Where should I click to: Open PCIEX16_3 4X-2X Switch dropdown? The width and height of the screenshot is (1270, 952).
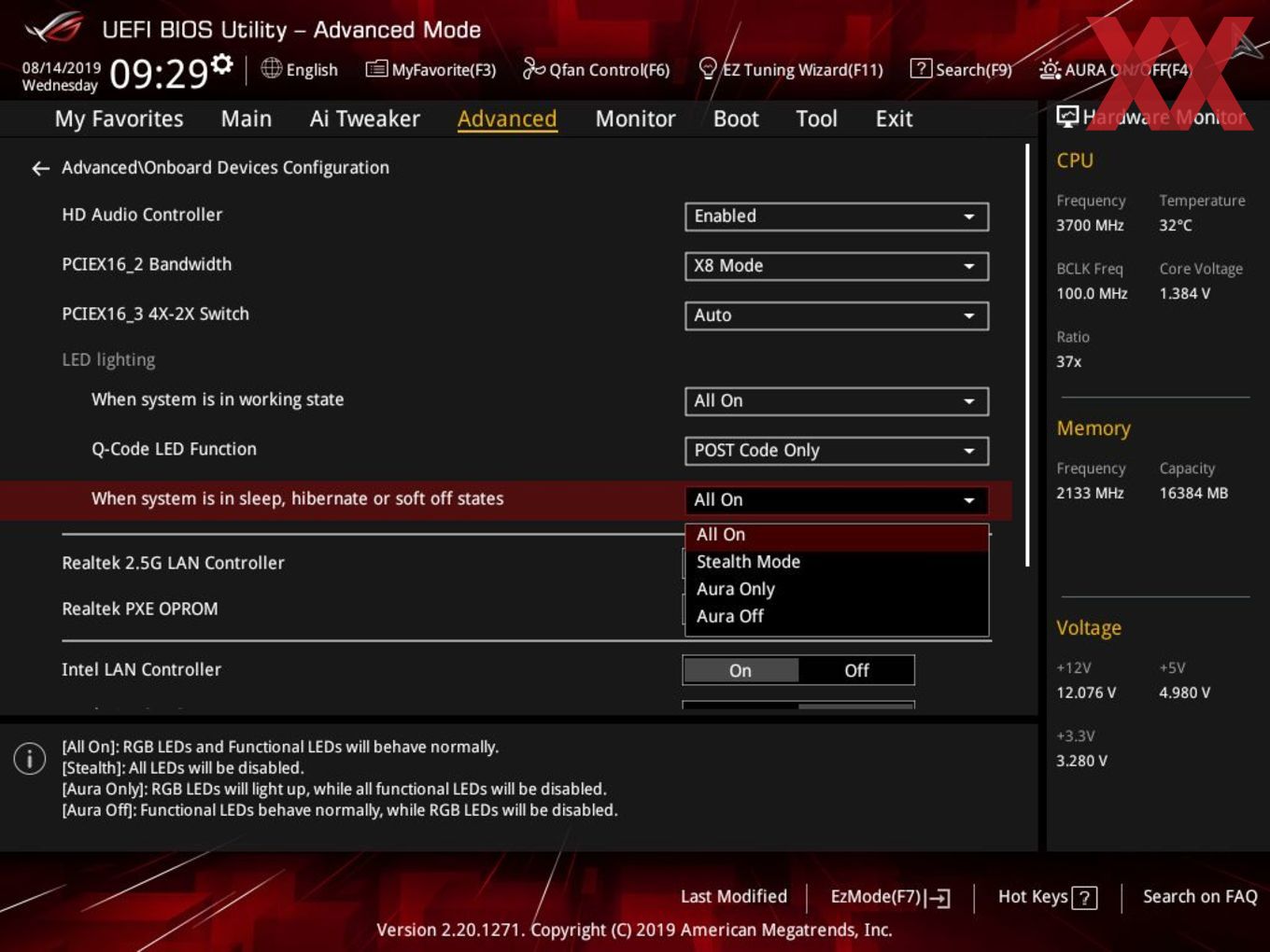(x=836, y=315)
